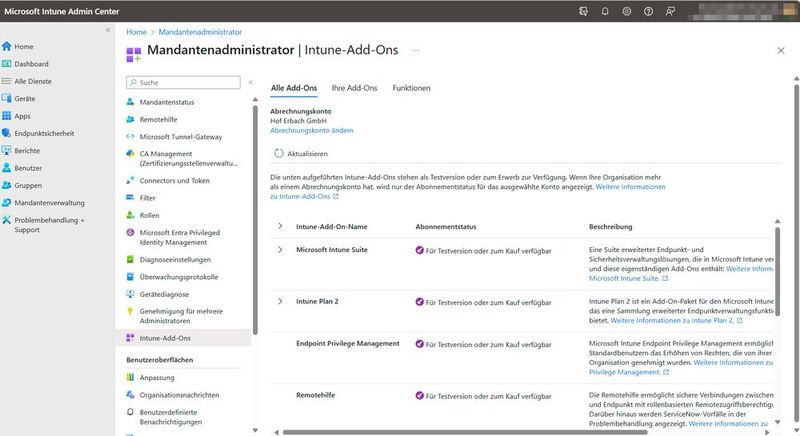Sort by Abonnementstatus column header
The width and height of the screenshot is (800, 436).
point(445,226)
